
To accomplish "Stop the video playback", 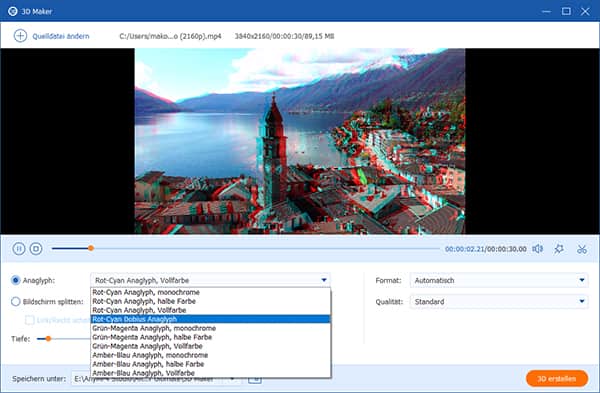I will (36, 249).
